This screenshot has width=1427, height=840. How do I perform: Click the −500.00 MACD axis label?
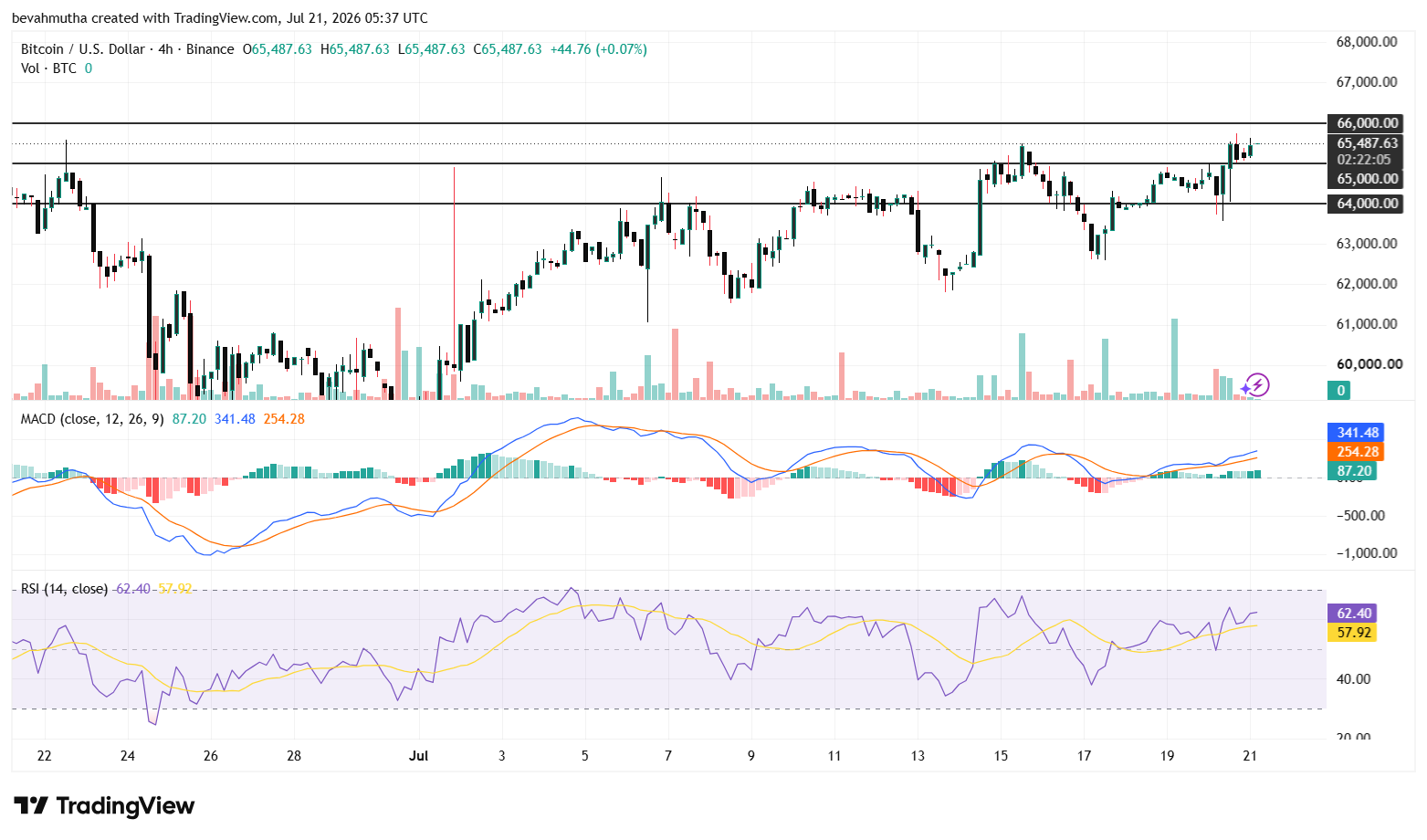coord(1360,516)
